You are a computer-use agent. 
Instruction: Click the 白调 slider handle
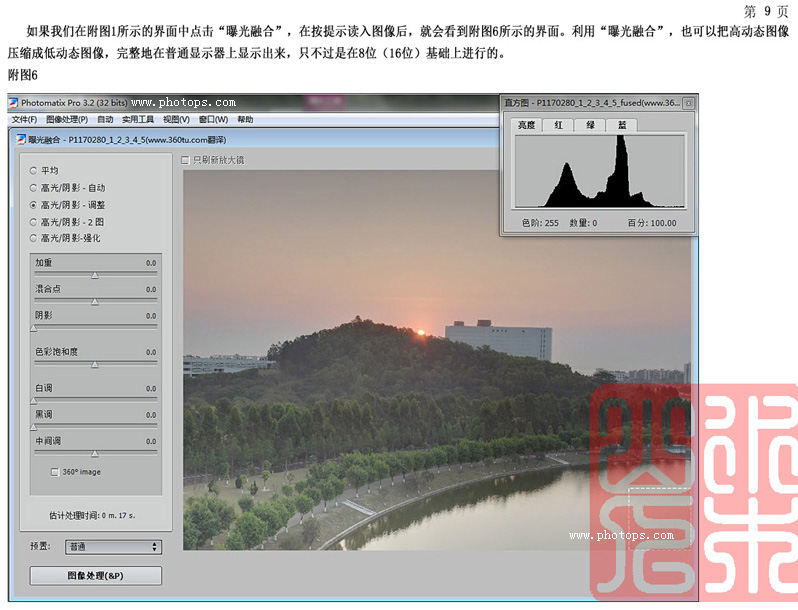pos(34,401)
